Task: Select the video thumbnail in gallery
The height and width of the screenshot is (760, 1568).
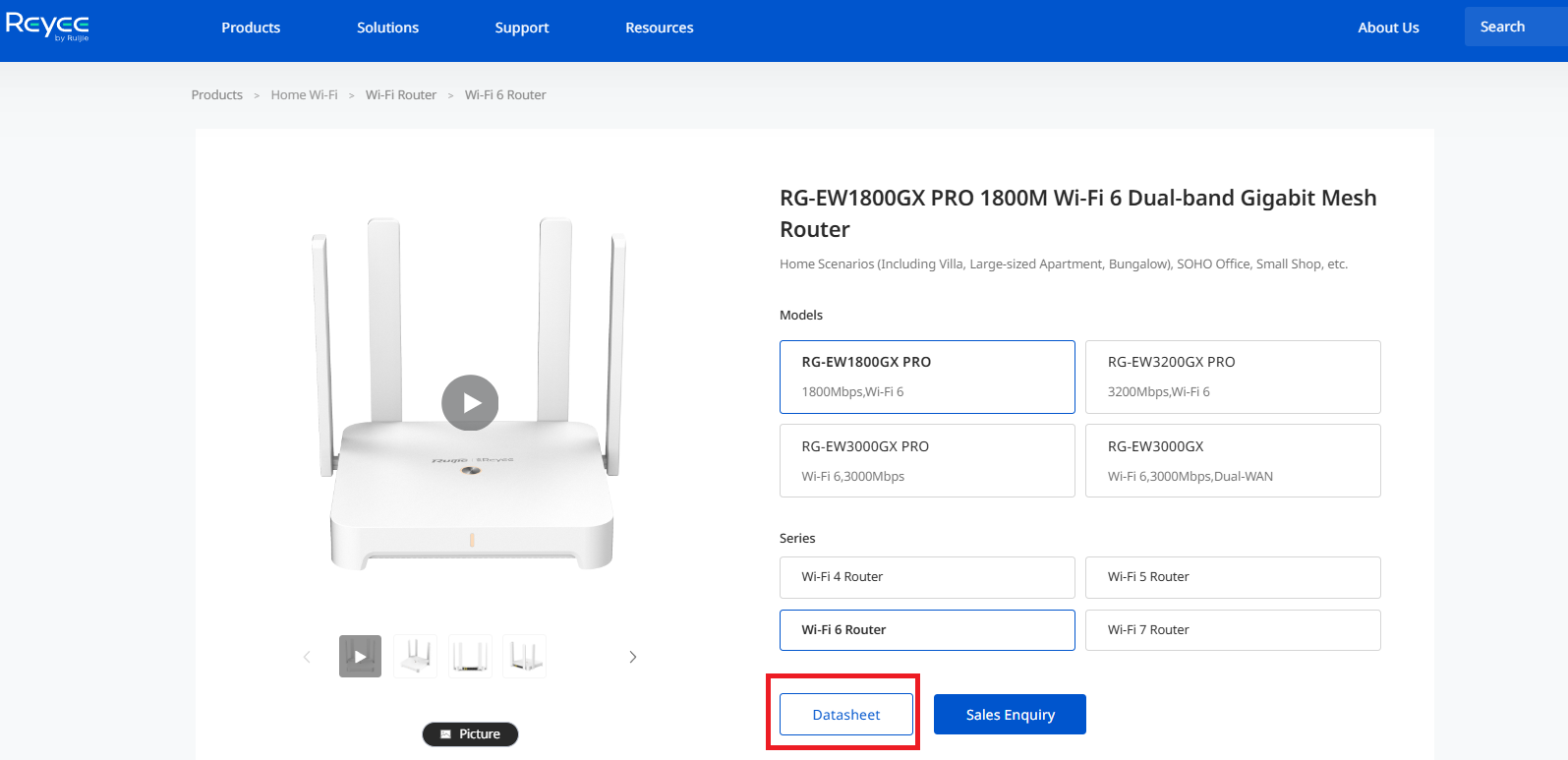Action: point(360,656)
